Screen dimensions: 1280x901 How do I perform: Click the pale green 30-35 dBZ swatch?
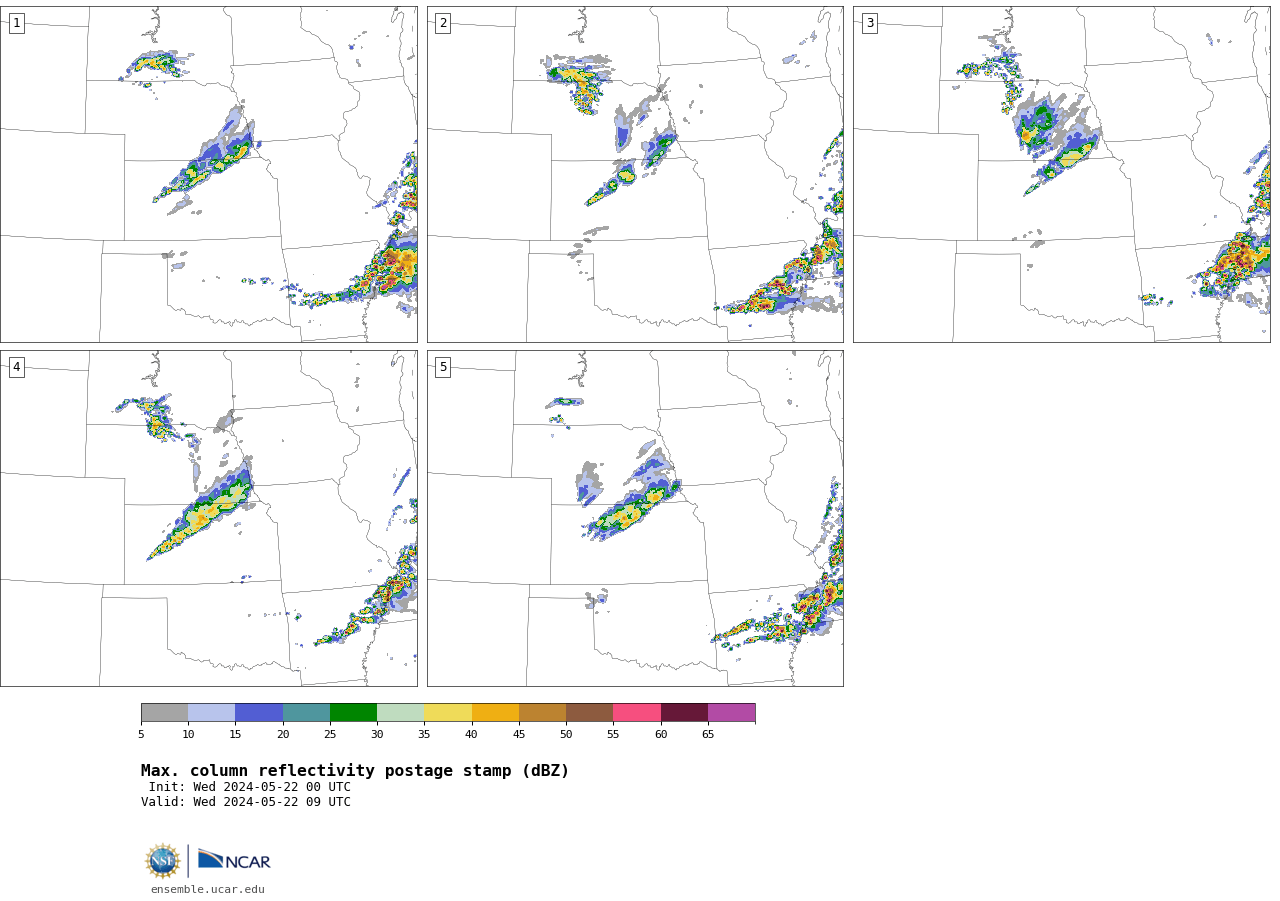pyautogui.click(x=401, y=712)
